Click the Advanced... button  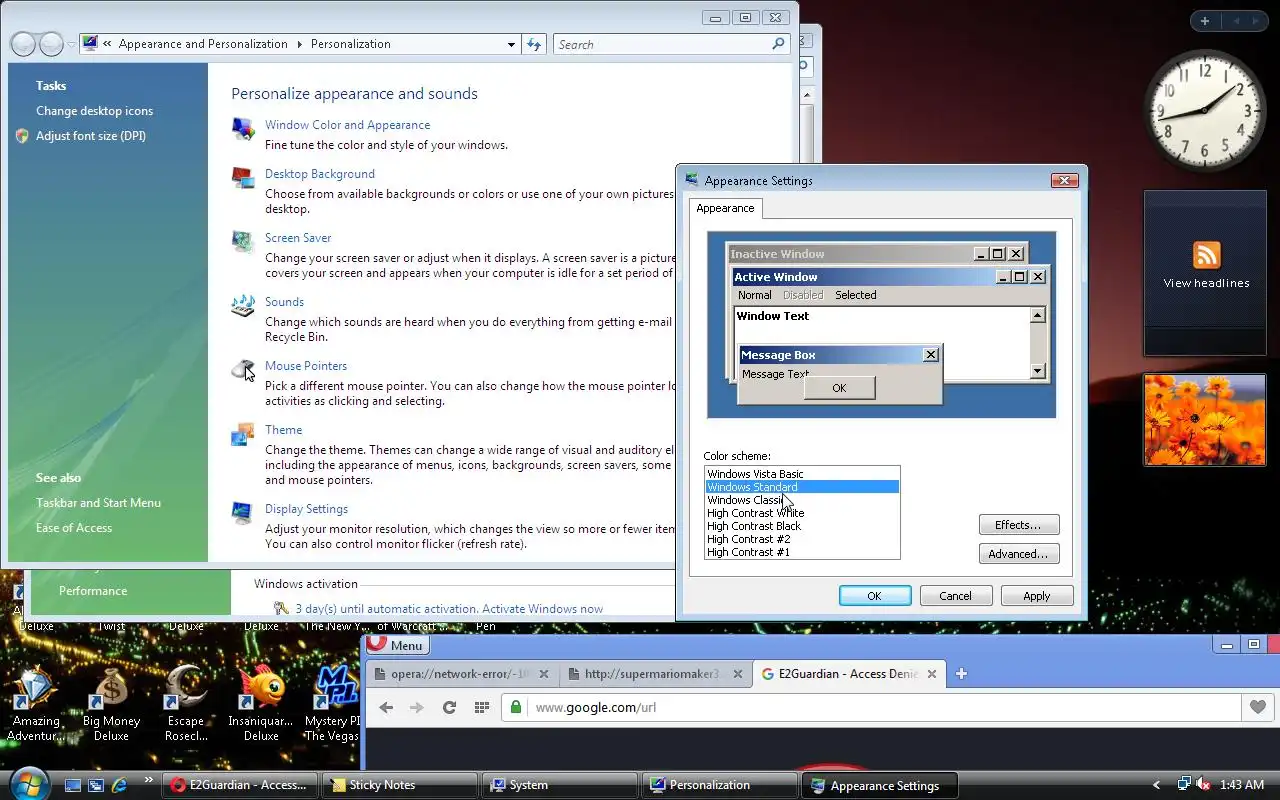click(1019, 554)
